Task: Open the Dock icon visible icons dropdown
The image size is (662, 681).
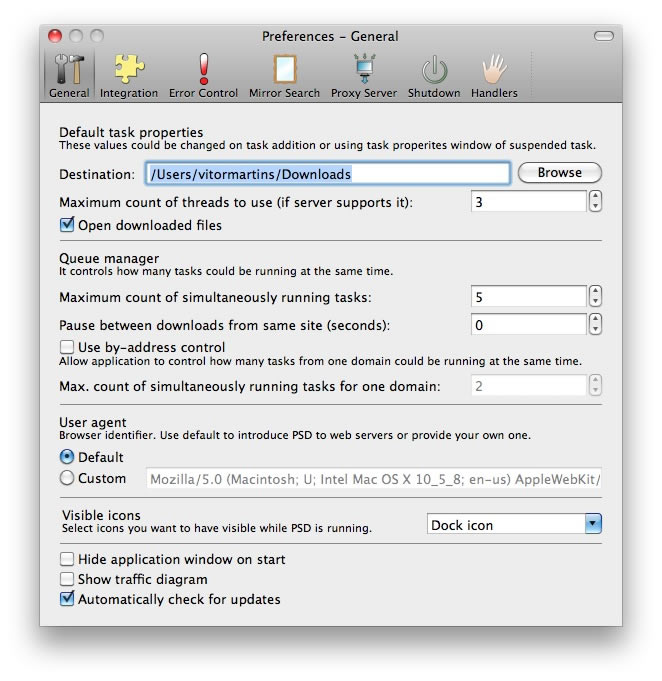Action: pos(514,524)
